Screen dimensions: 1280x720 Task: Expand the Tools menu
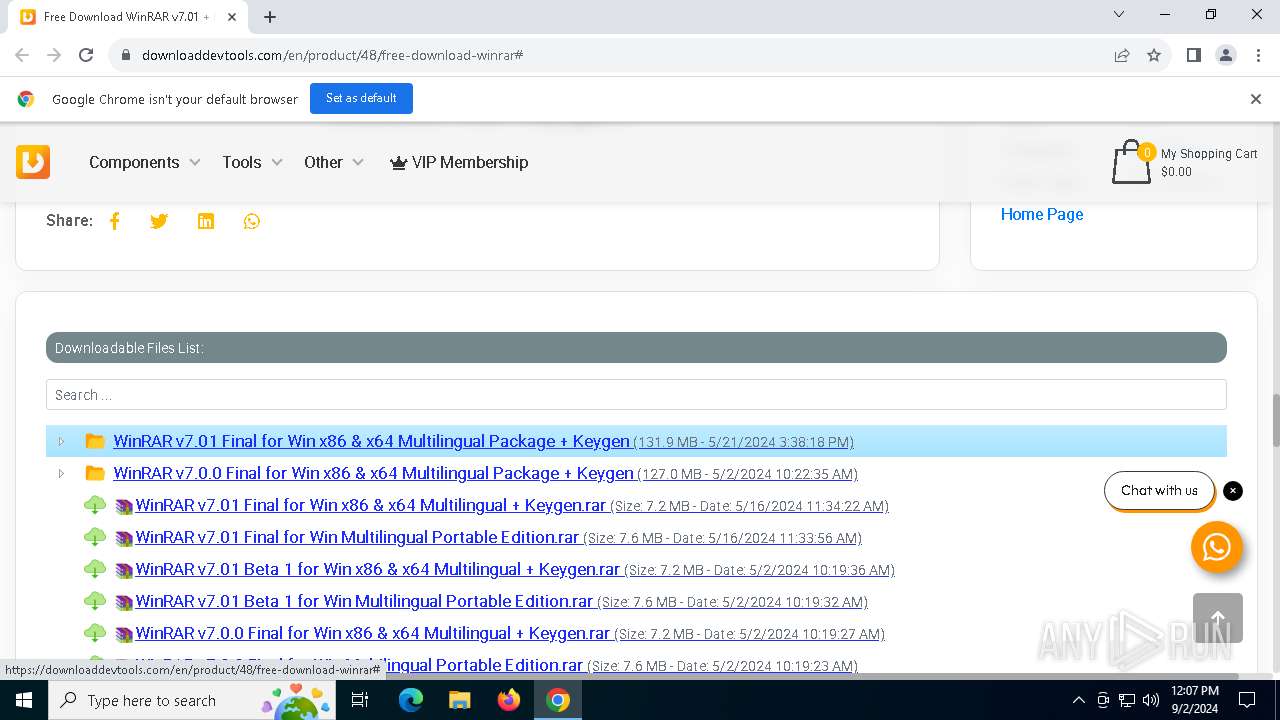point(252,162)
